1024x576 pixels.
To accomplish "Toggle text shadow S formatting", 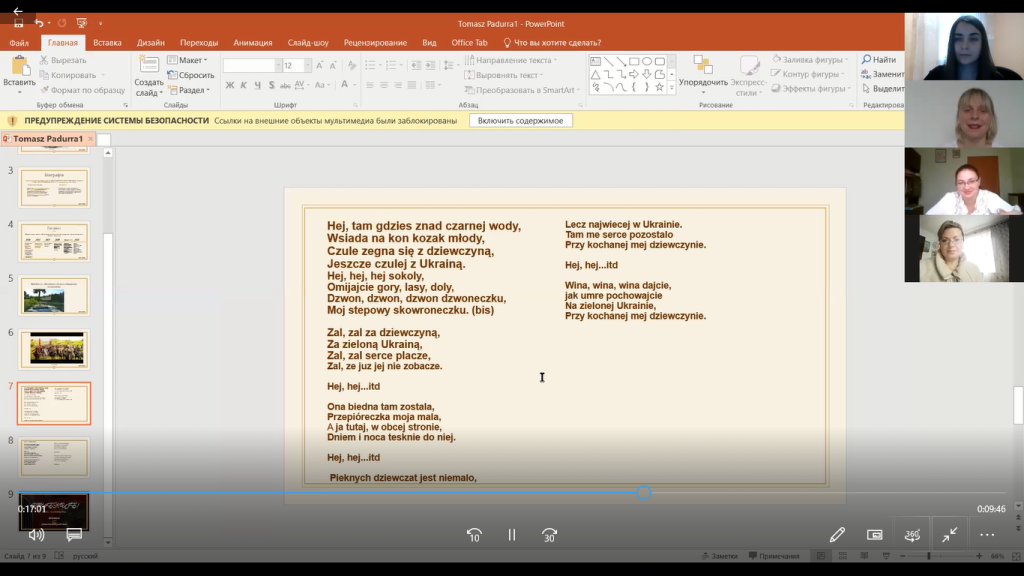I will [271, 85].
